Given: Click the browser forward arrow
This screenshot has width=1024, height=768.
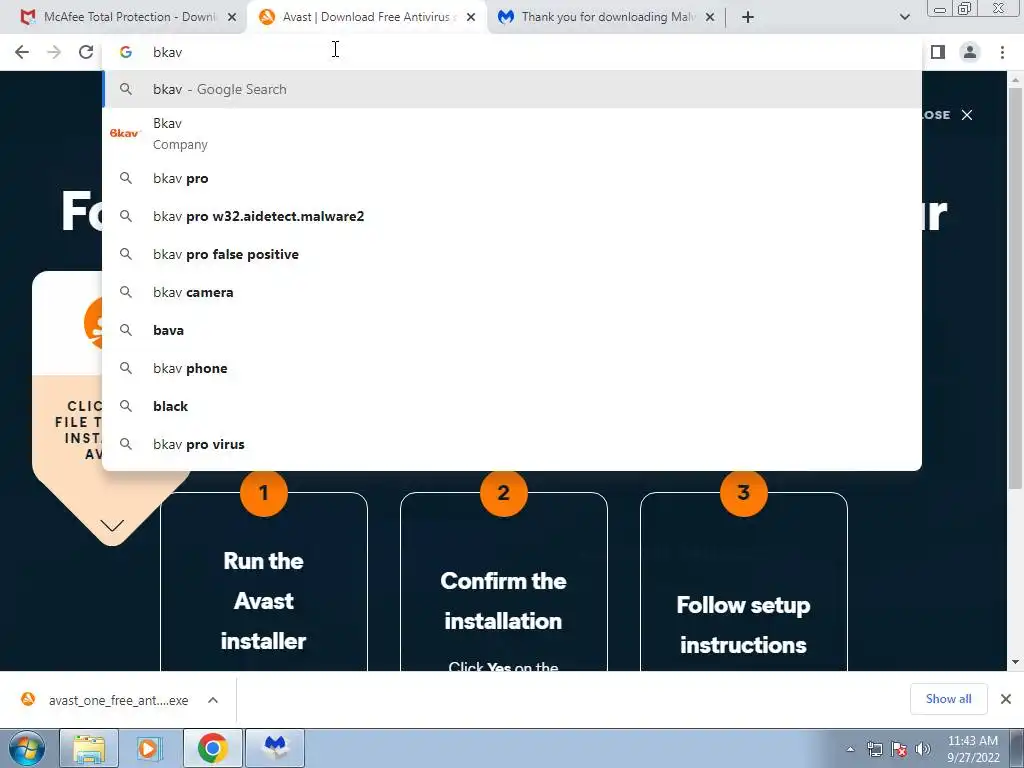Looking at the screenshot, I should [x=54, y=52].
